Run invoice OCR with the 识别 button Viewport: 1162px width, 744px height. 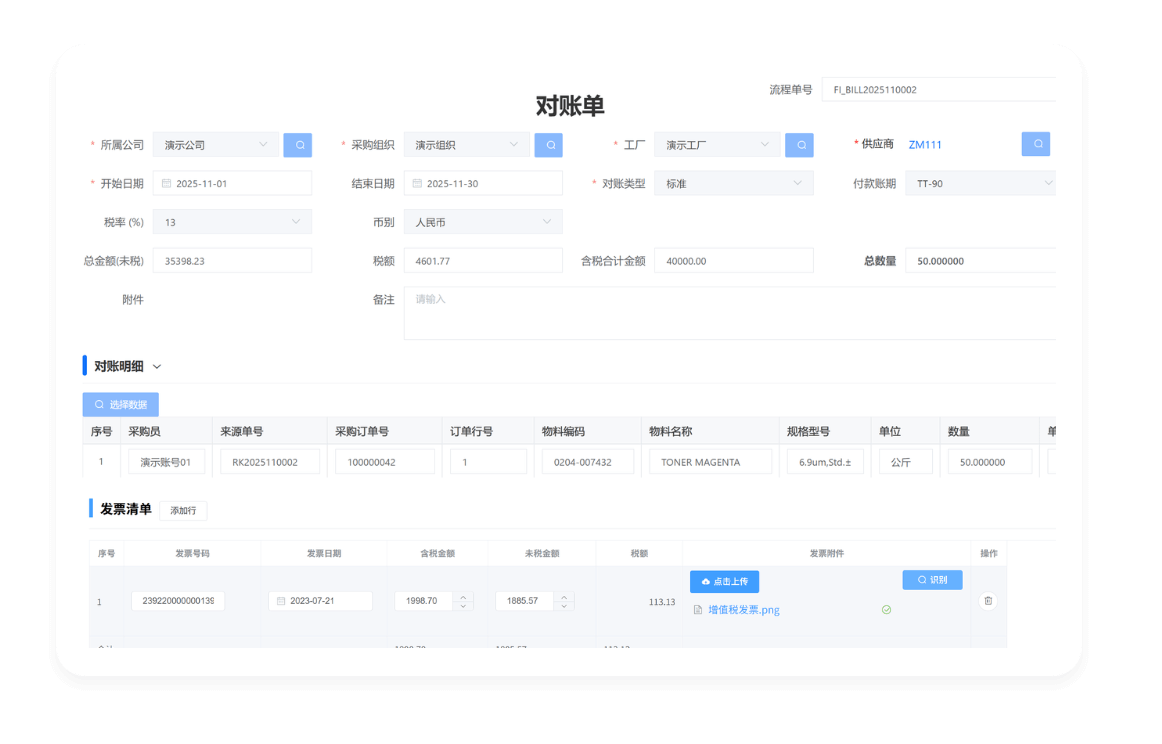click(932, 579)
